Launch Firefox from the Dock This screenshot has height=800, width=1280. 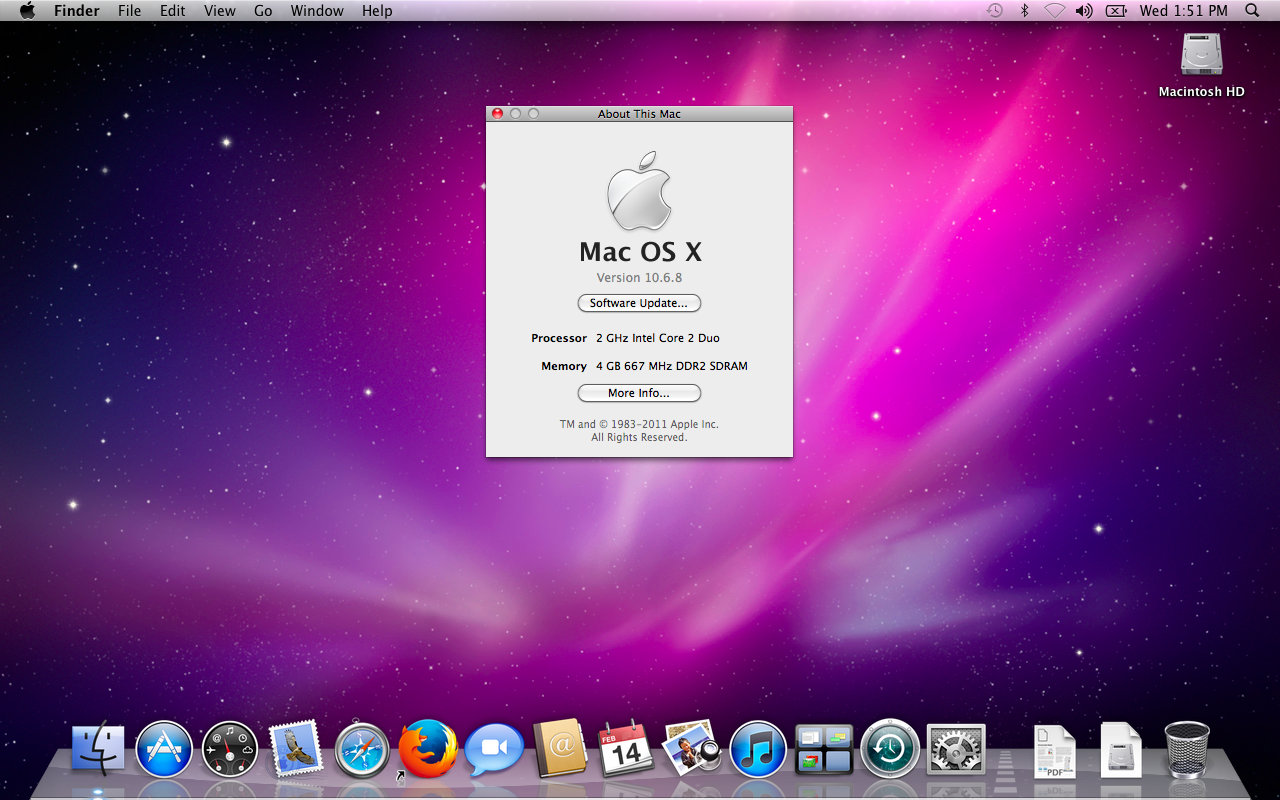click(428, 749)
